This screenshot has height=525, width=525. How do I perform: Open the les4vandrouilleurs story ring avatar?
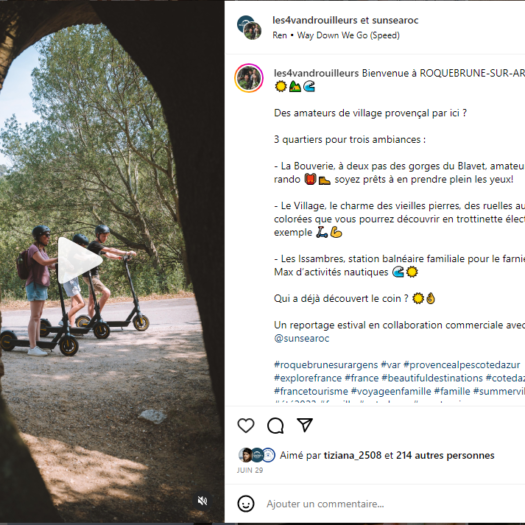249,78
